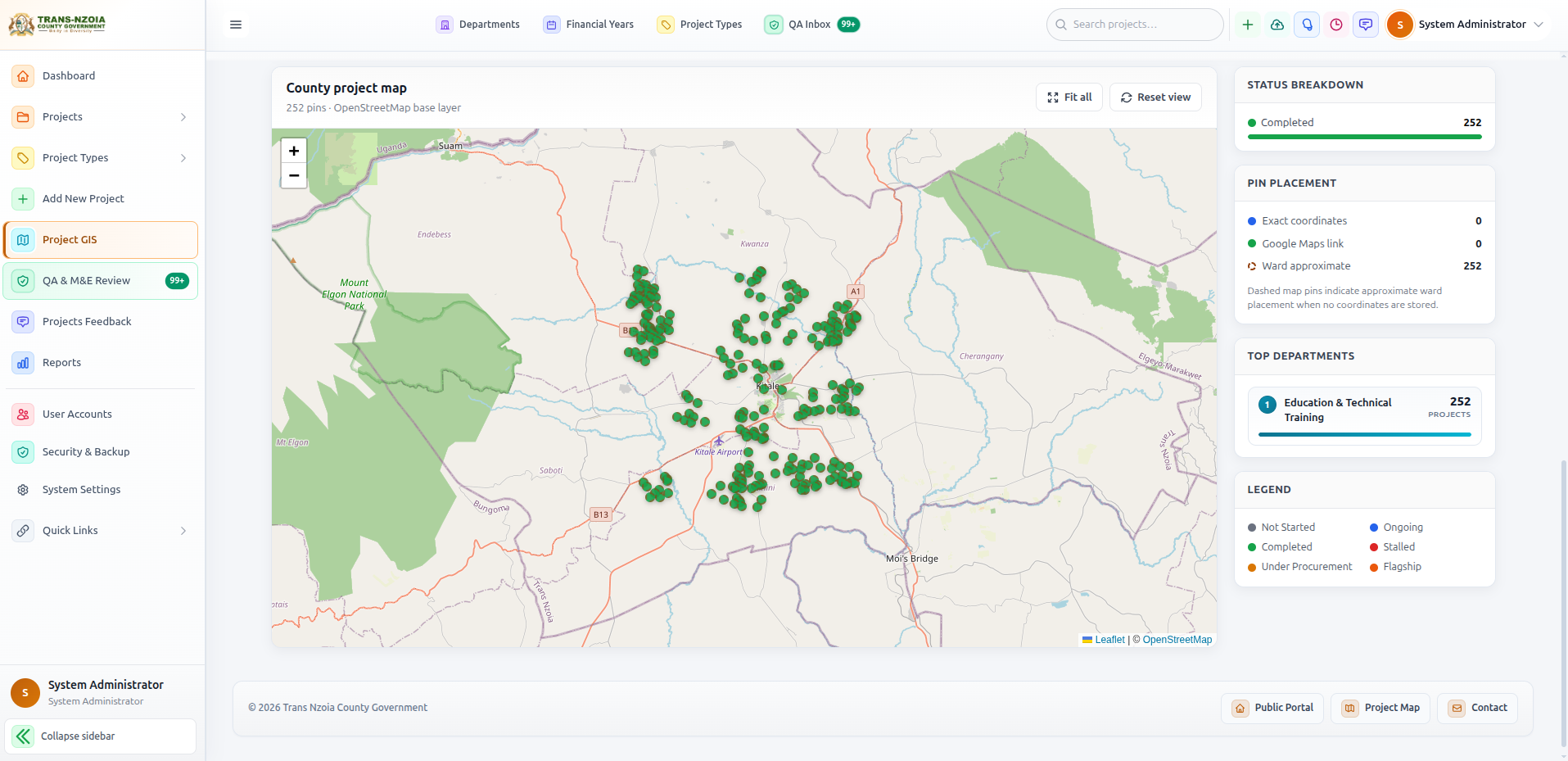Click the Not Started legend entry
Viewport: 1568px width, 761px height.
click(1281, 528)
